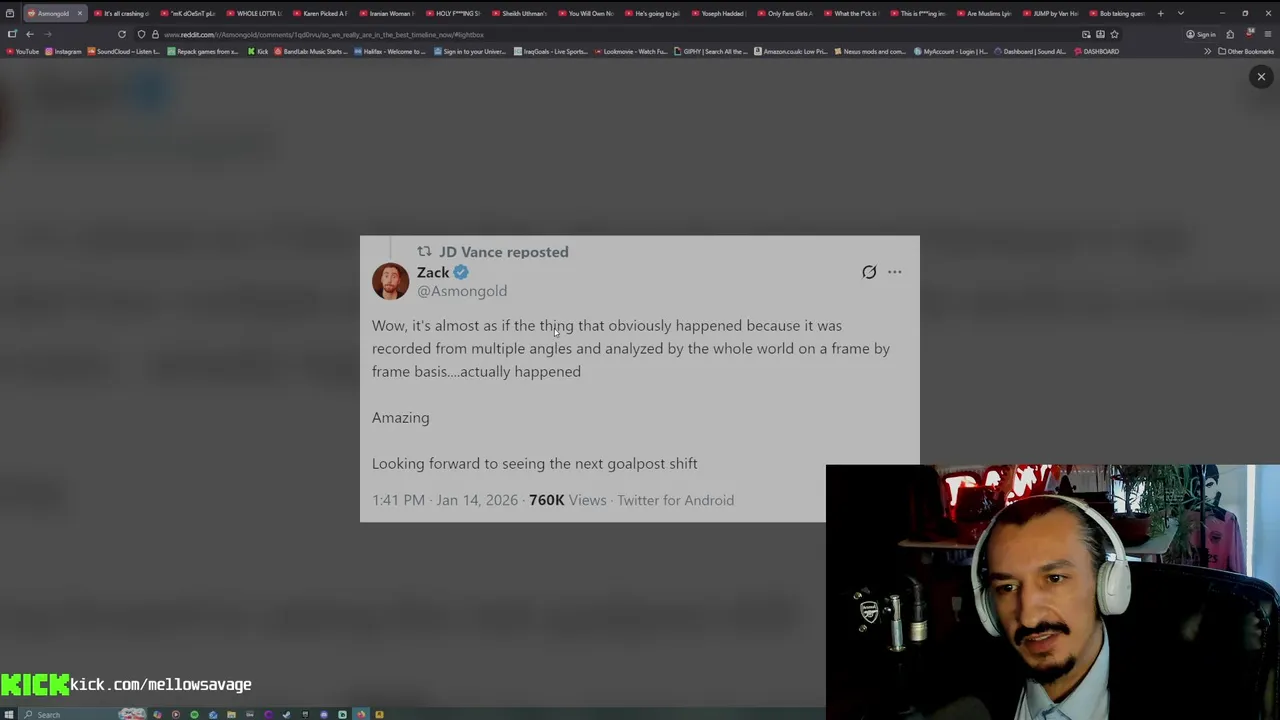Expand the list all tabs dropdown
Image resolution: width=1280 pixels, height=720 pixels.
click(x=1181, y=13)
